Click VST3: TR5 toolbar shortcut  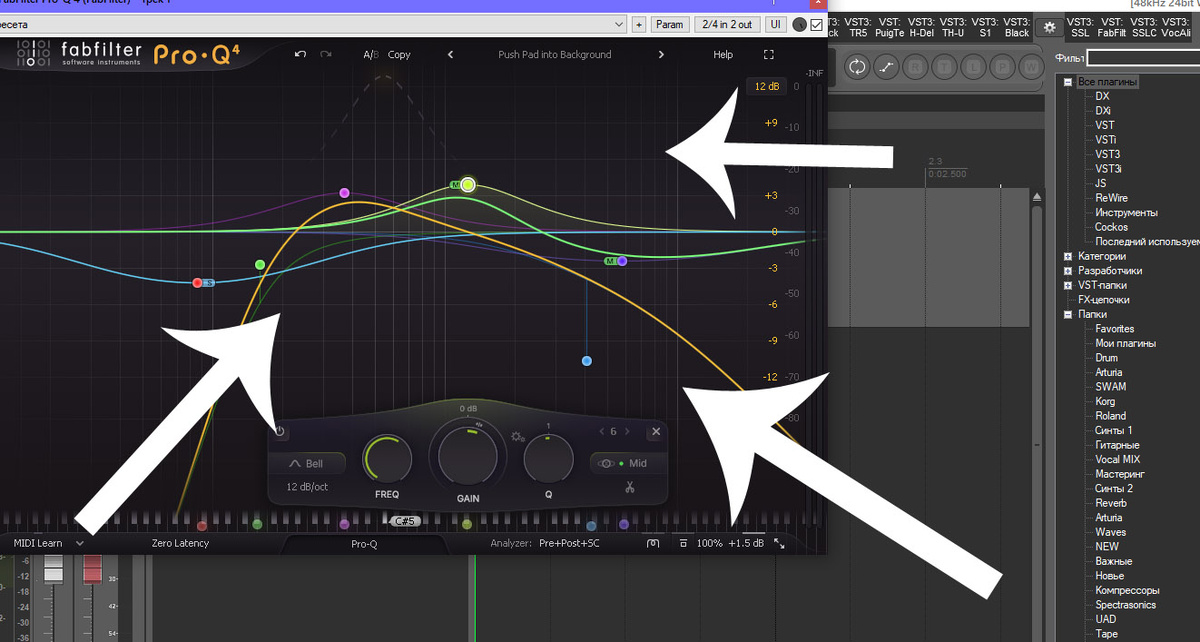(x=858, y=27)
